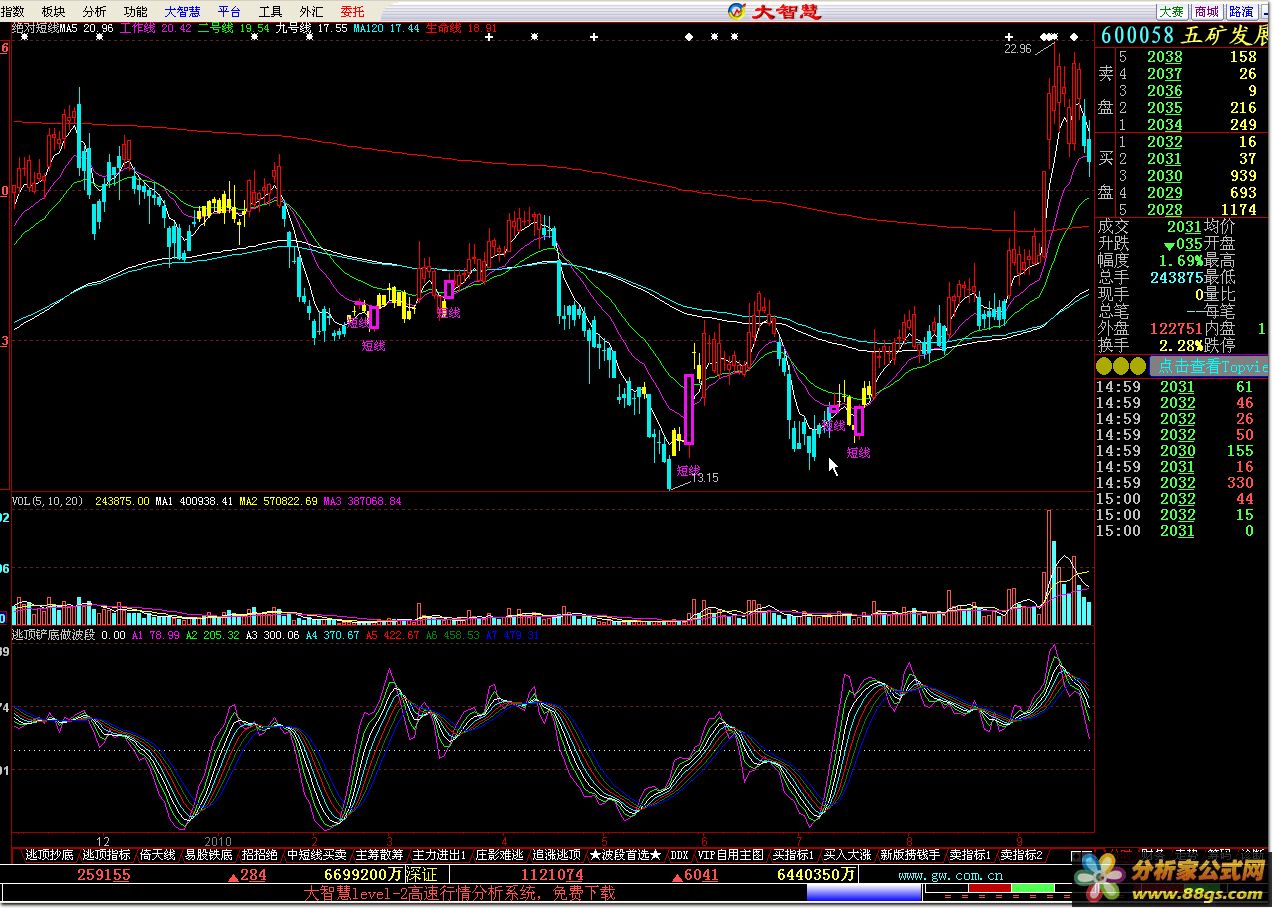Click the 商城 button

(x=1206, y=11)
